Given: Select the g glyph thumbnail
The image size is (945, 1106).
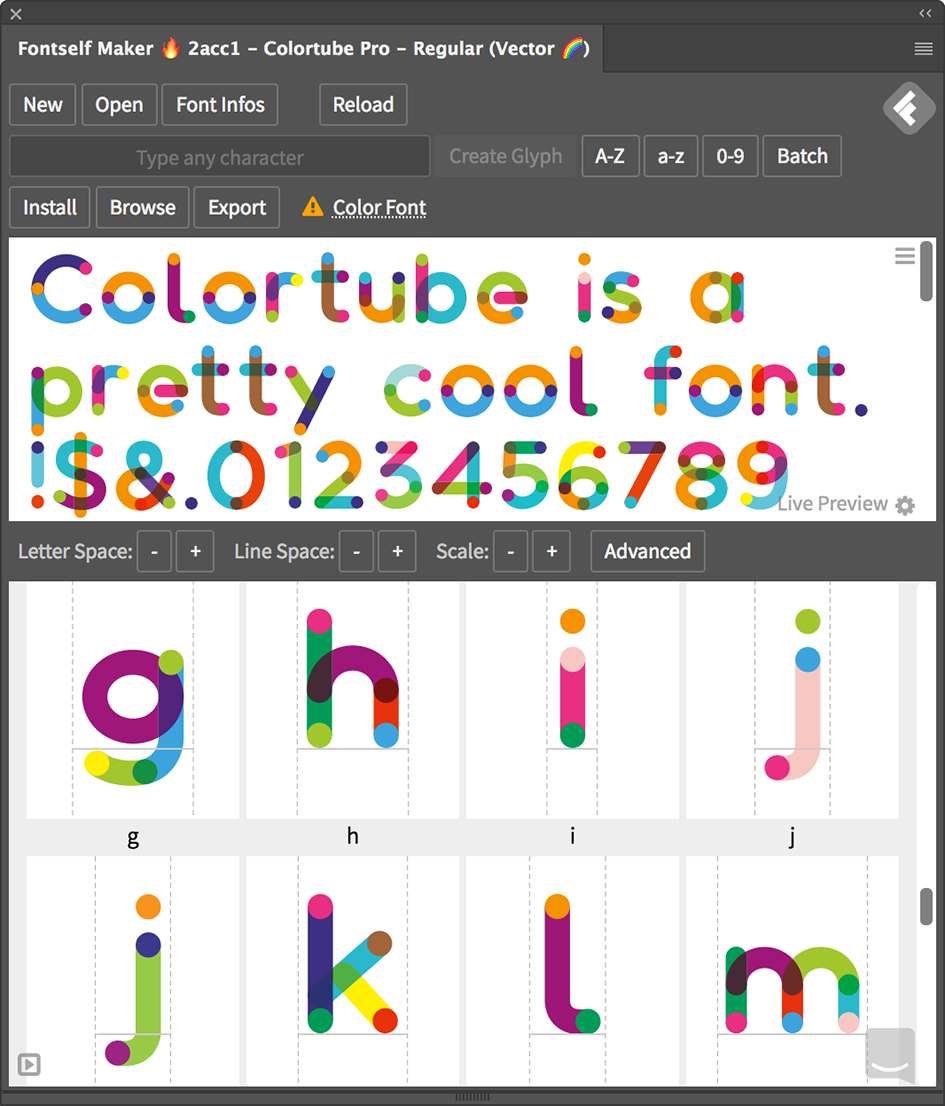Looking at the screenshot, I should (133, 700).
